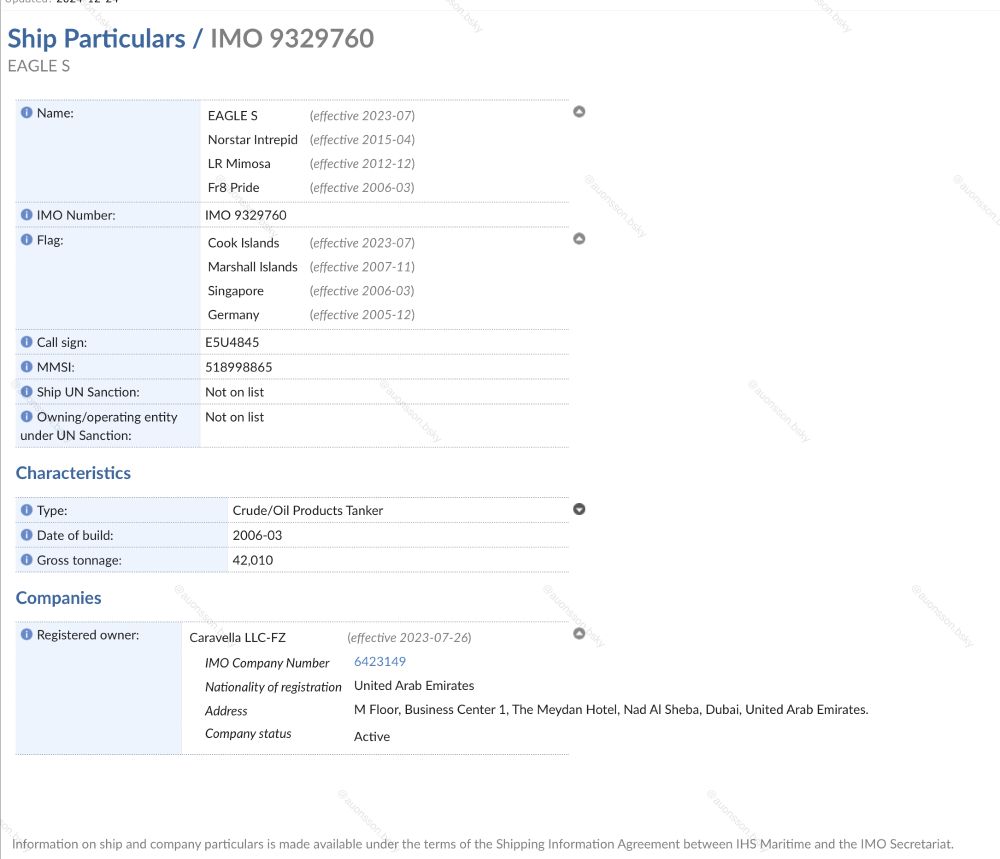Click the info icon beside Date of build
This screenshot has height=859, width=1000.
[26, 535]
